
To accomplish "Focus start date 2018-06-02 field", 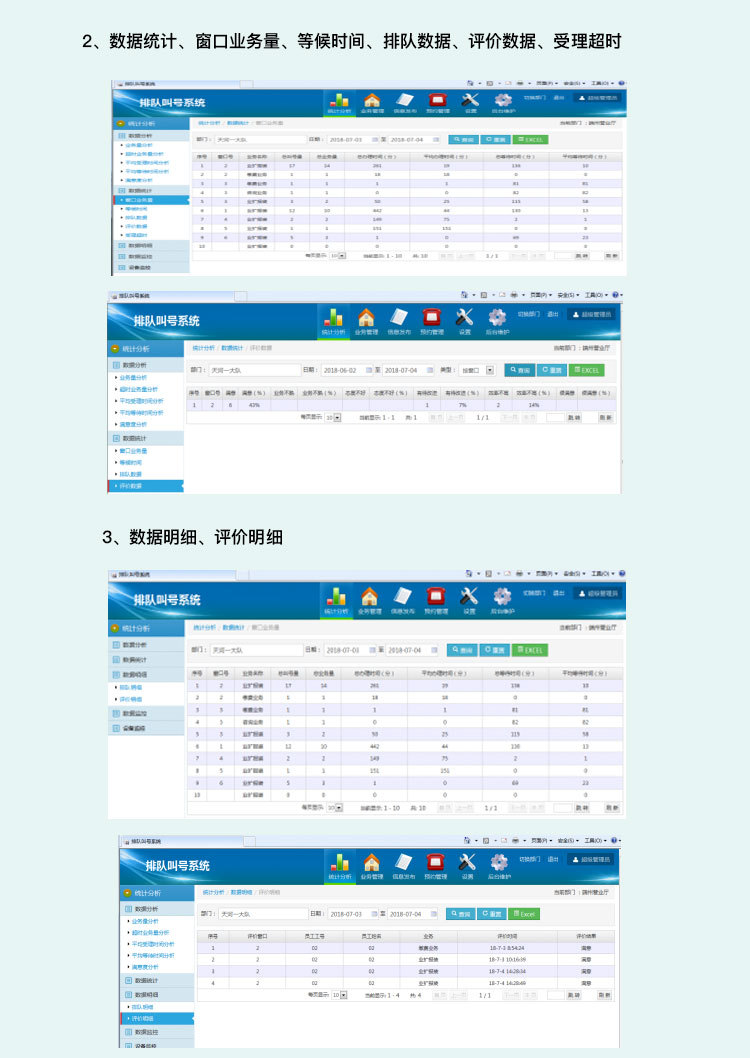I will 347,370.
